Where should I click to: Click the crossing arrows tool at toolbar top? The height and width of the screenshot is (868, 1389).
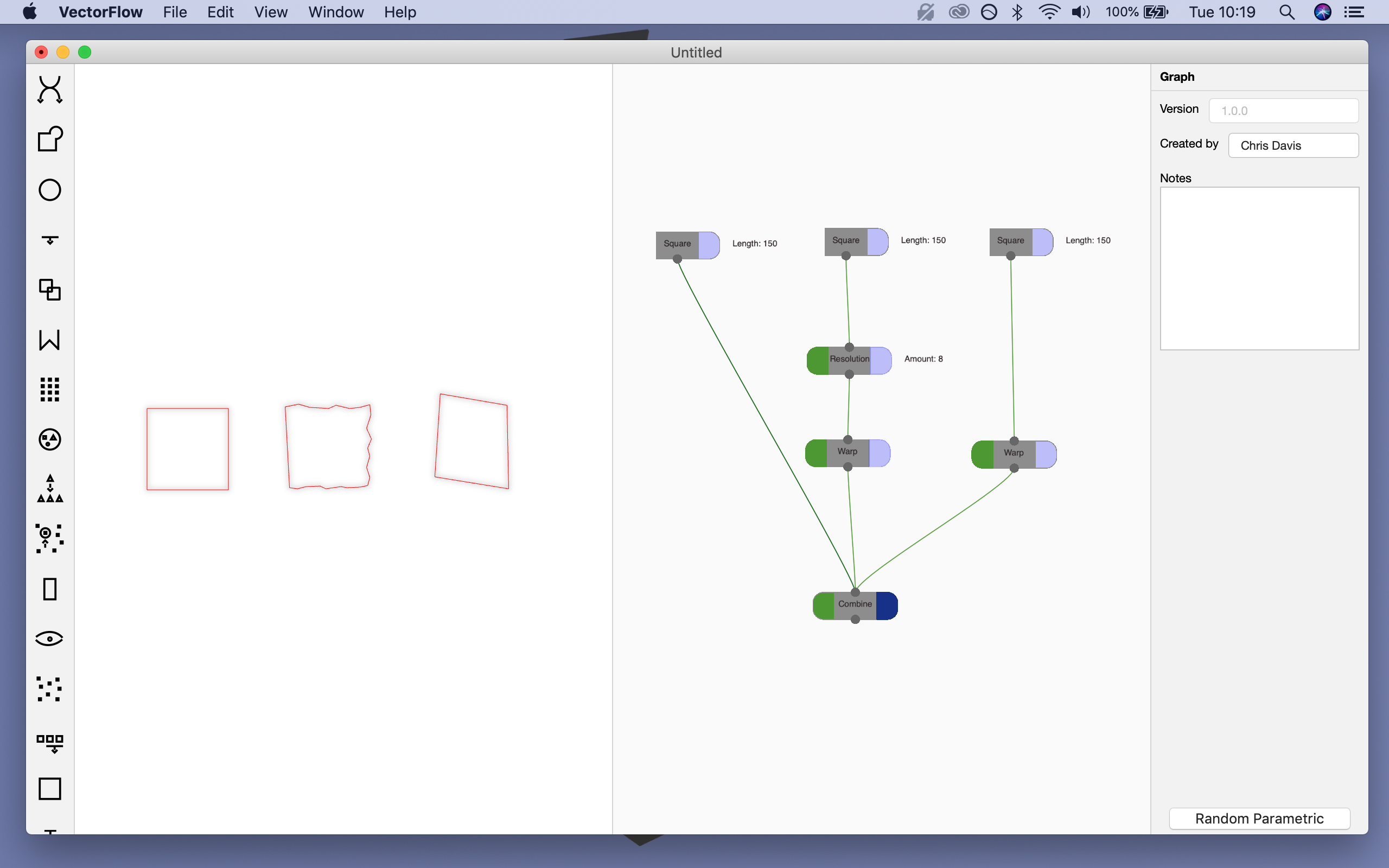(49, 90)
